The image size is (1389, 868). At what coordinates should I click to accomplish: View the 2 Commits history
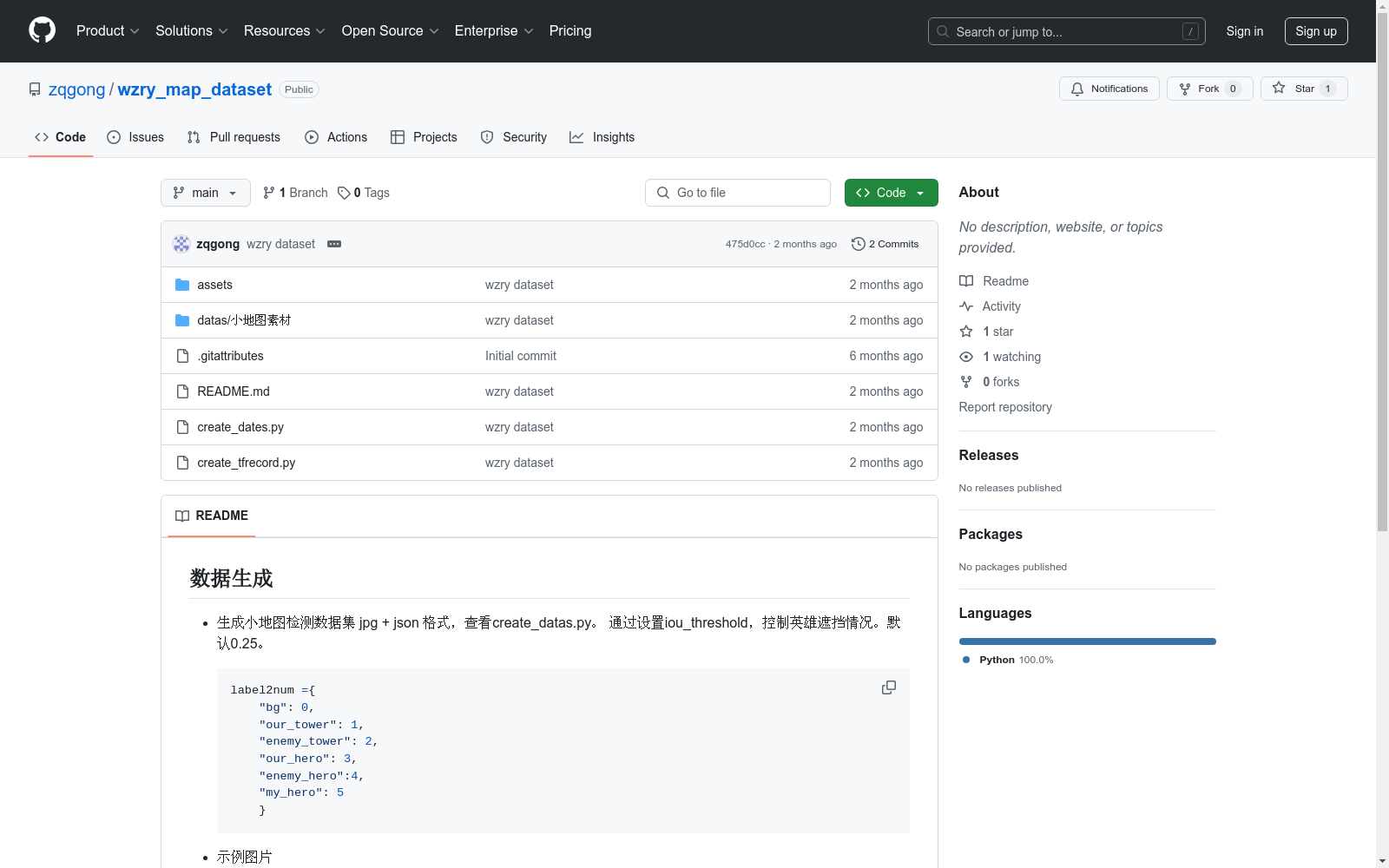tap(885, 244)
